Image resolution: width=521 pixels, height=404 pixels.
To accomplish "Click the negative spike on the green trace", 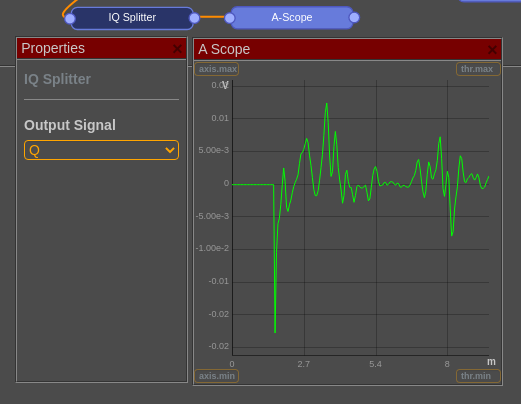I will [x=275, y=330].
